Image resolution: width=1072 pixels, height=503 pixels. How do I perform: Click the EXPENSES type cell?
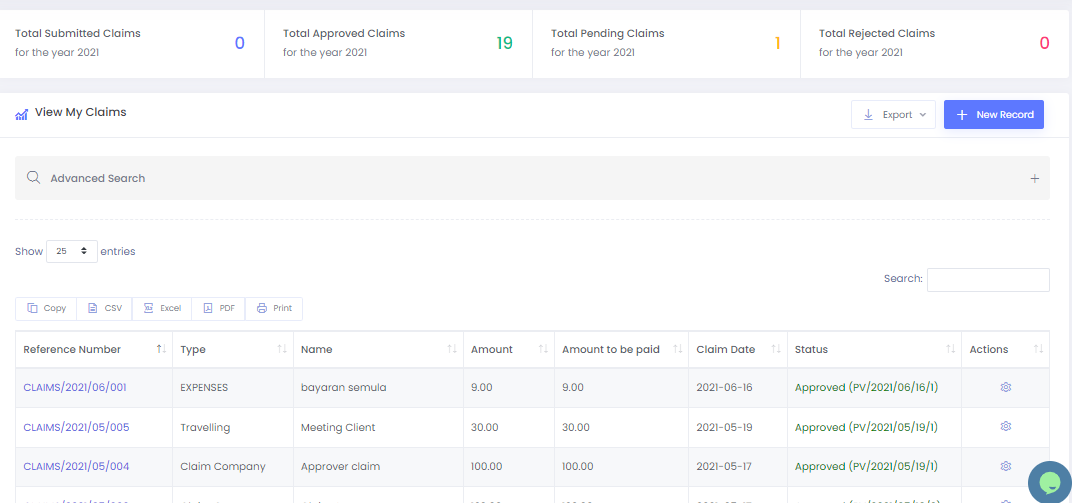[204, 388]
